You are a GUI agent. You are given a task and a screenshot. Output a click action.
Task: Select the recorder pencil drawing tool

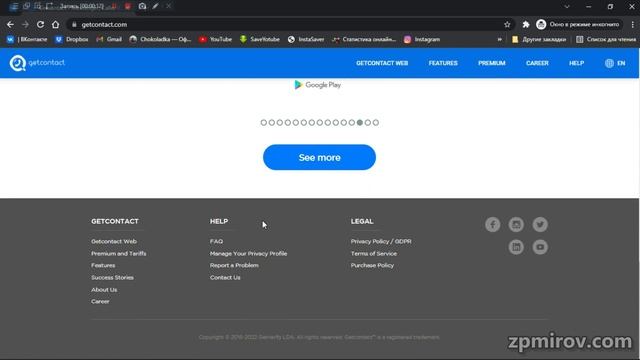(155, 6)
